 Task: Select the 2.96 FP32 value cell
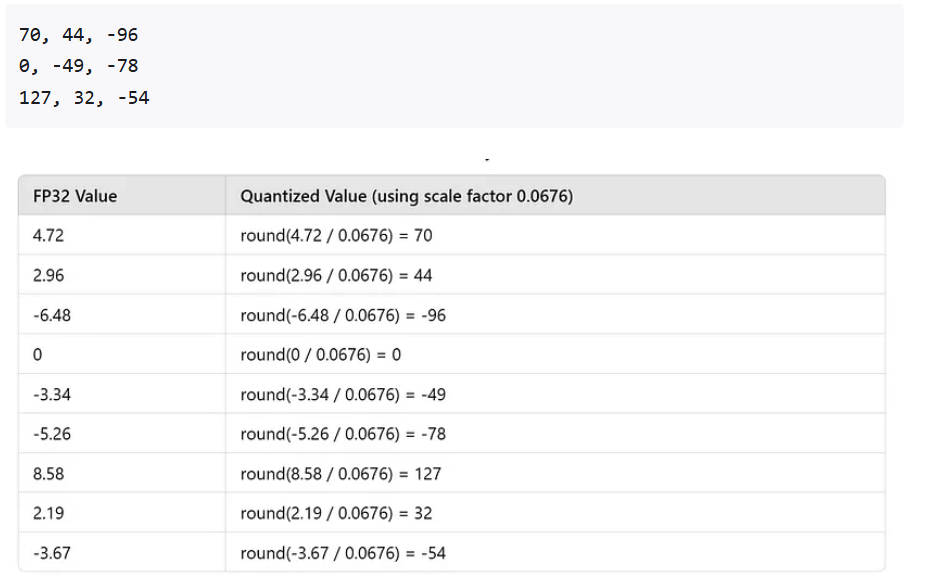click(x=122, y=275)
